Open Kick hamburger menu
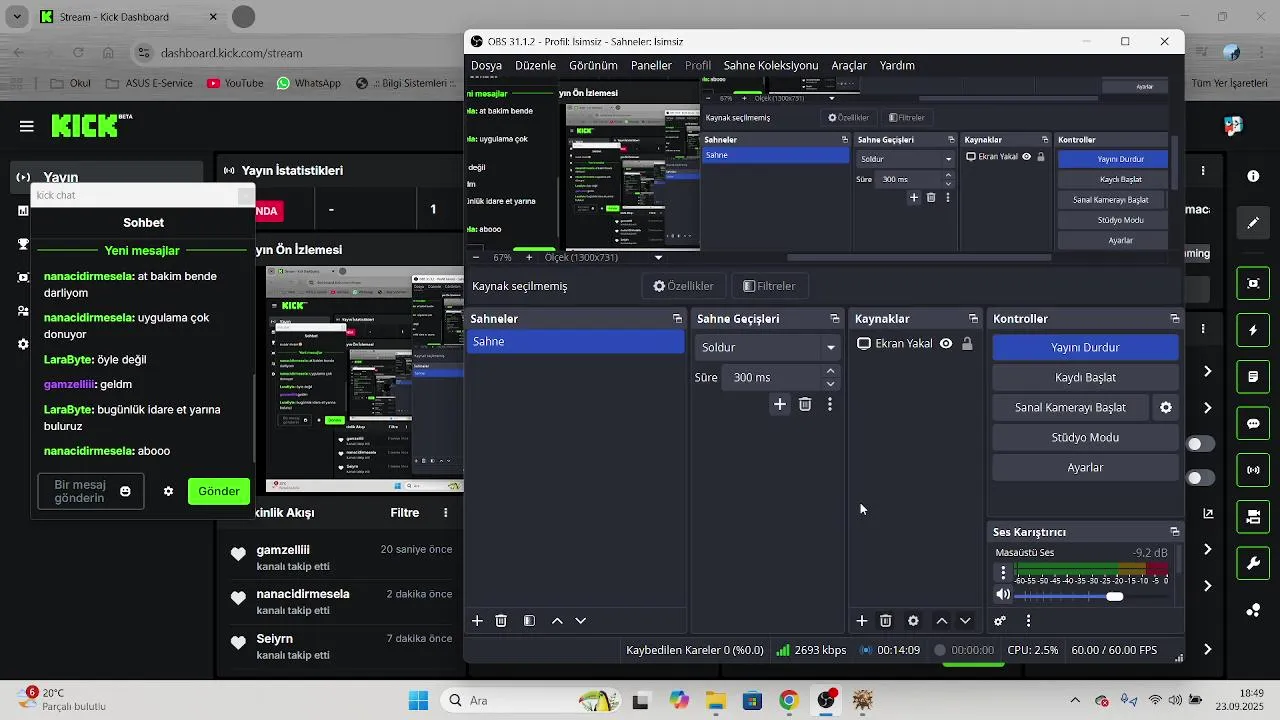 [x=26, y=126]
